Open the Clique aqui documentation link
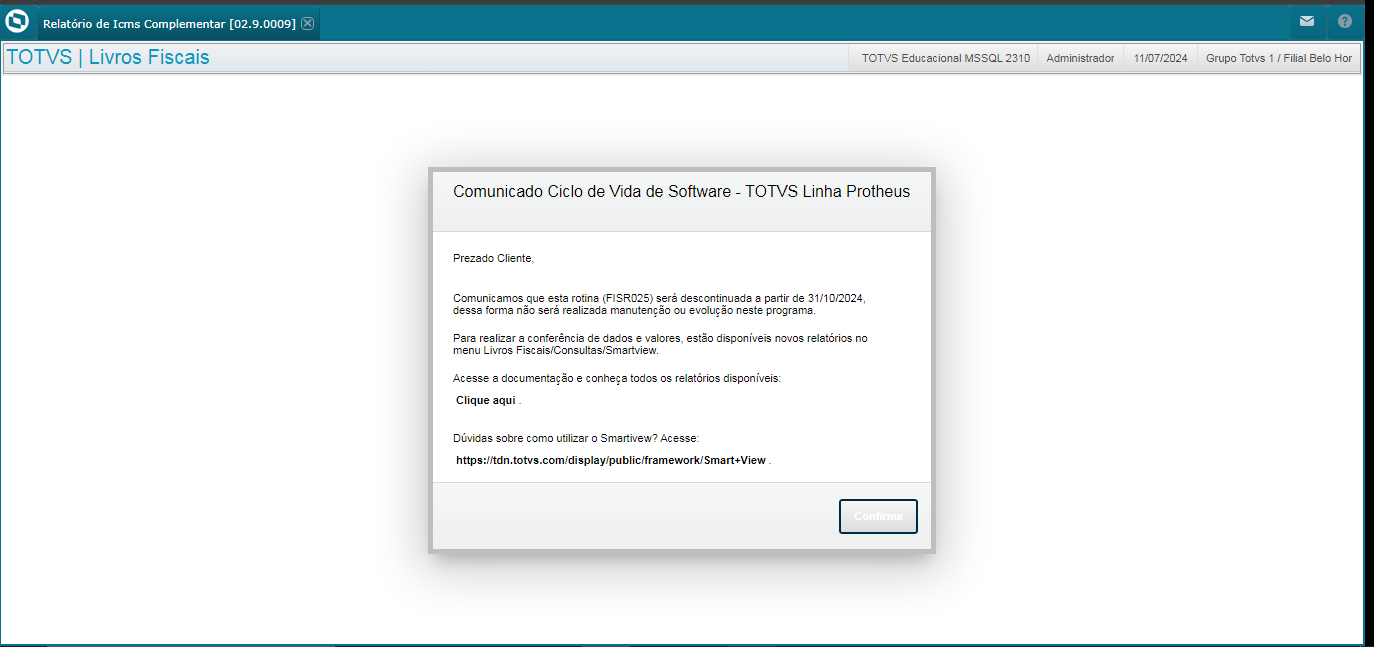The height and width of the screenshot is (647, 1374). point(486,400)
